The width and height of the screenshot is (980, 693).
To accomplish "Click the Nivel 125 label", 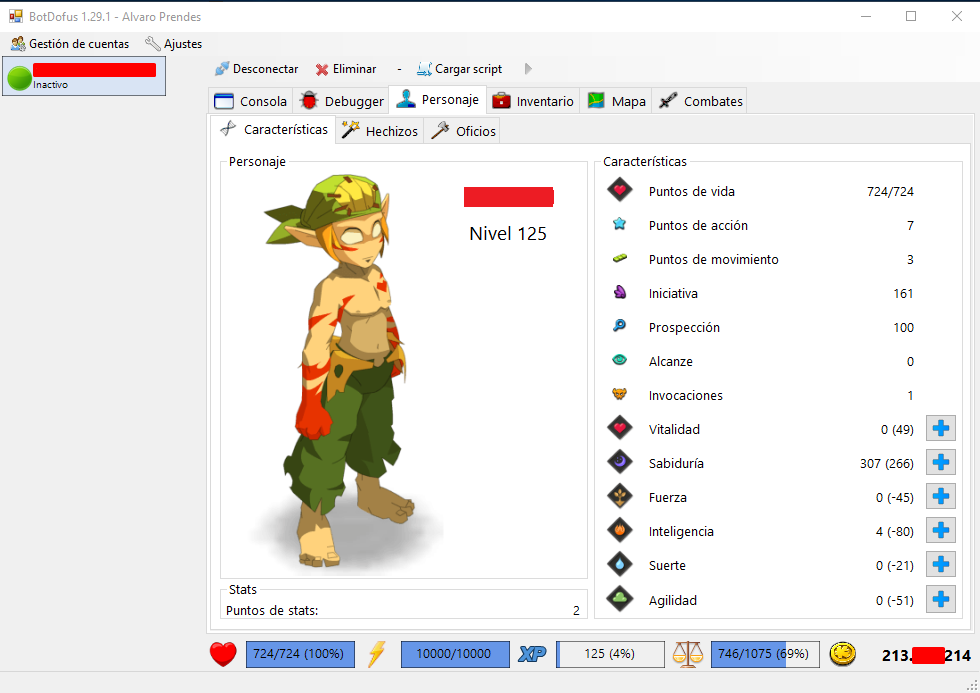I will tap(508, 234).
